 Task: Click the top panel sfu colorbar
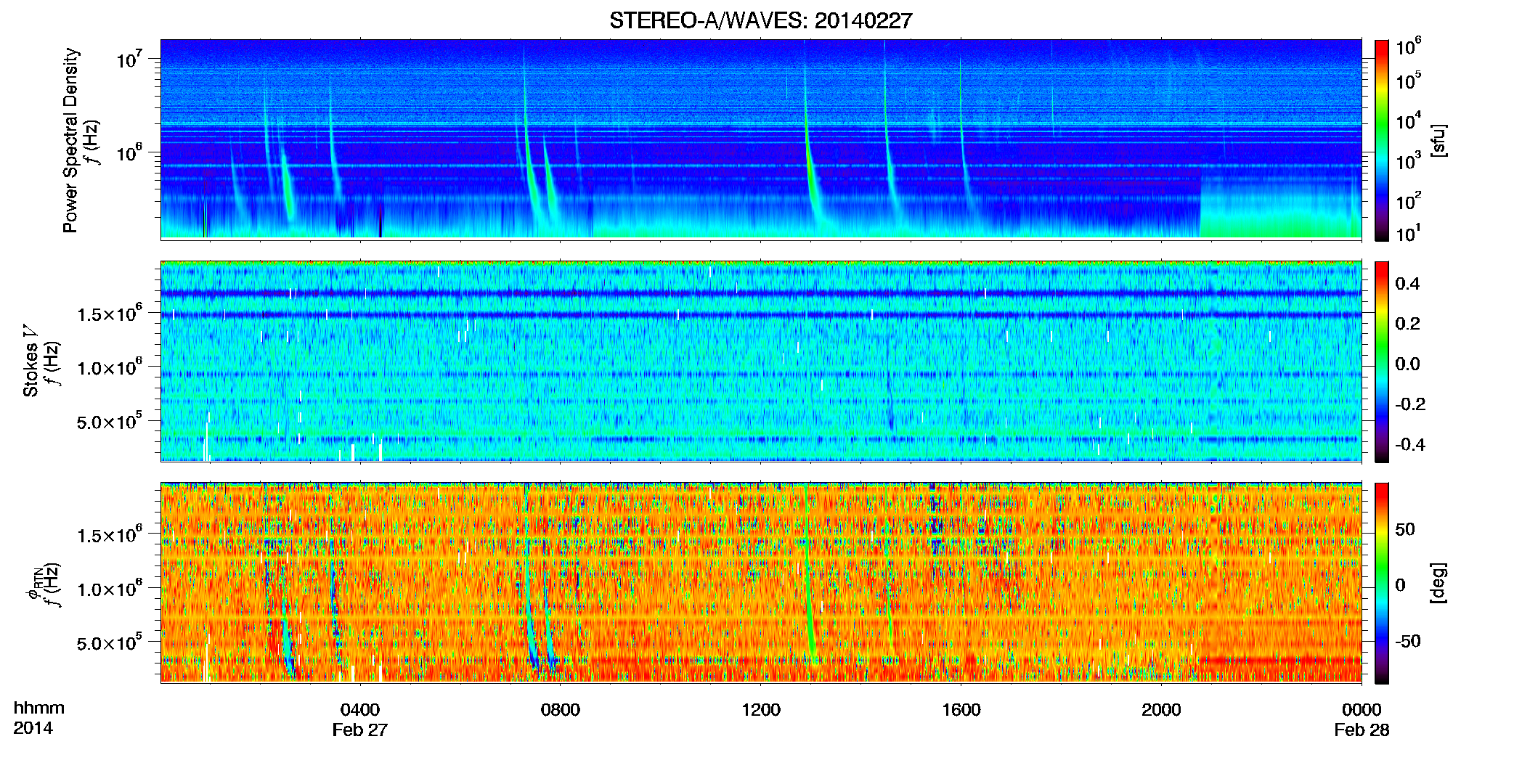click(1382, 140)
